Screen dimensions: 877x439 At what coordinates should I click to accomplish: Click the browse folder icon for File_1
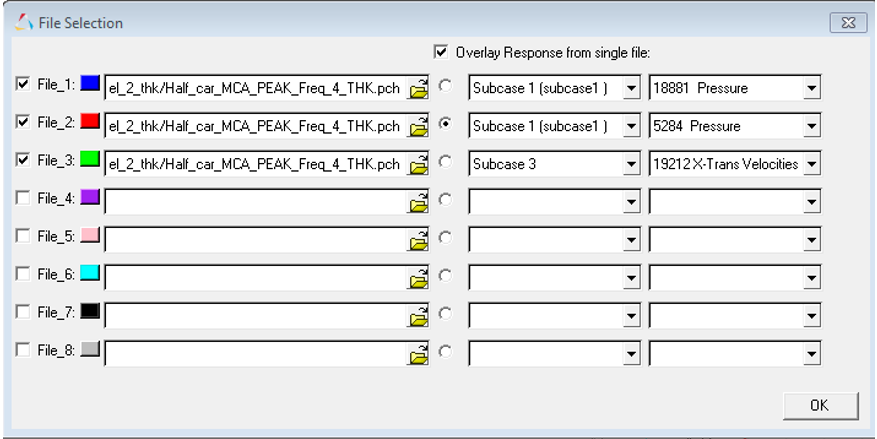tap(419, 89)
